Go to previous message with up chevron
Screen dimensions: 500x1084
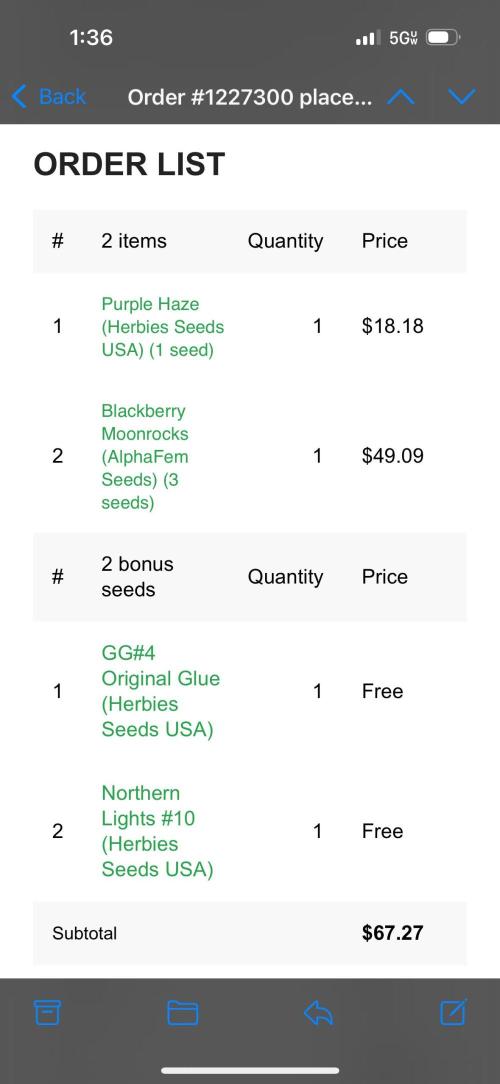(401, 97)
